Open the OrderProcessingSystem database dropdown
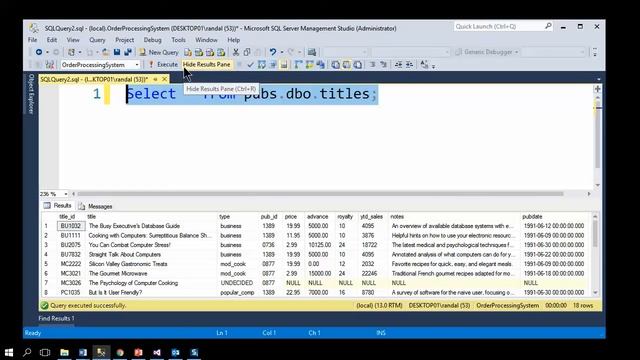The image size is (640, 360). click(x=137, y=64)
